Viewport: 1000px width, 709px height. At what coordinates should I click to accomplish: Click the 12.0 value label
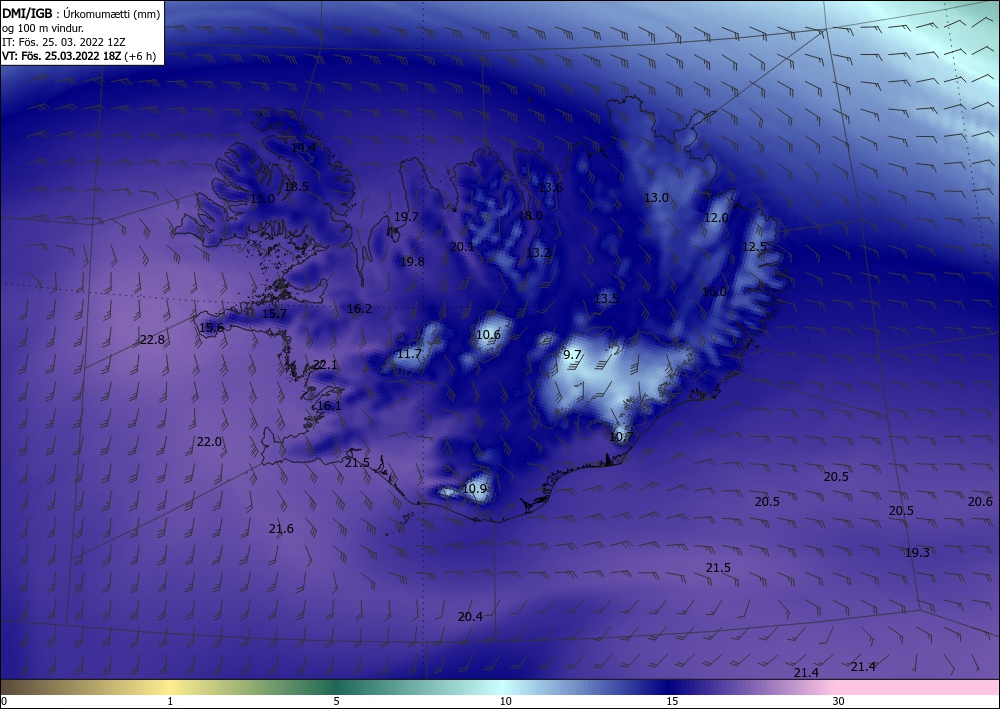[x=716, y=218]
